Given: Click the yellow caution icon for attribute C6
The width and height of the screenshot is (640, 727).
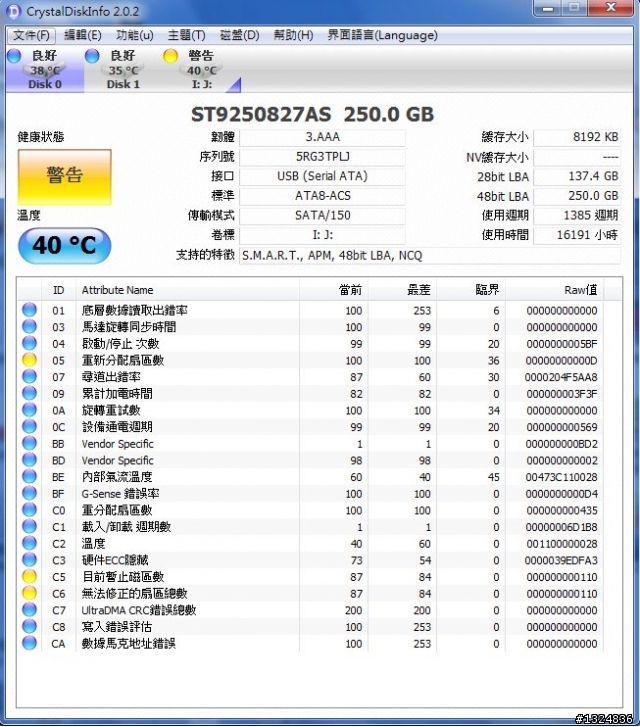Looking at the screenshot, I should click(29, 593).
